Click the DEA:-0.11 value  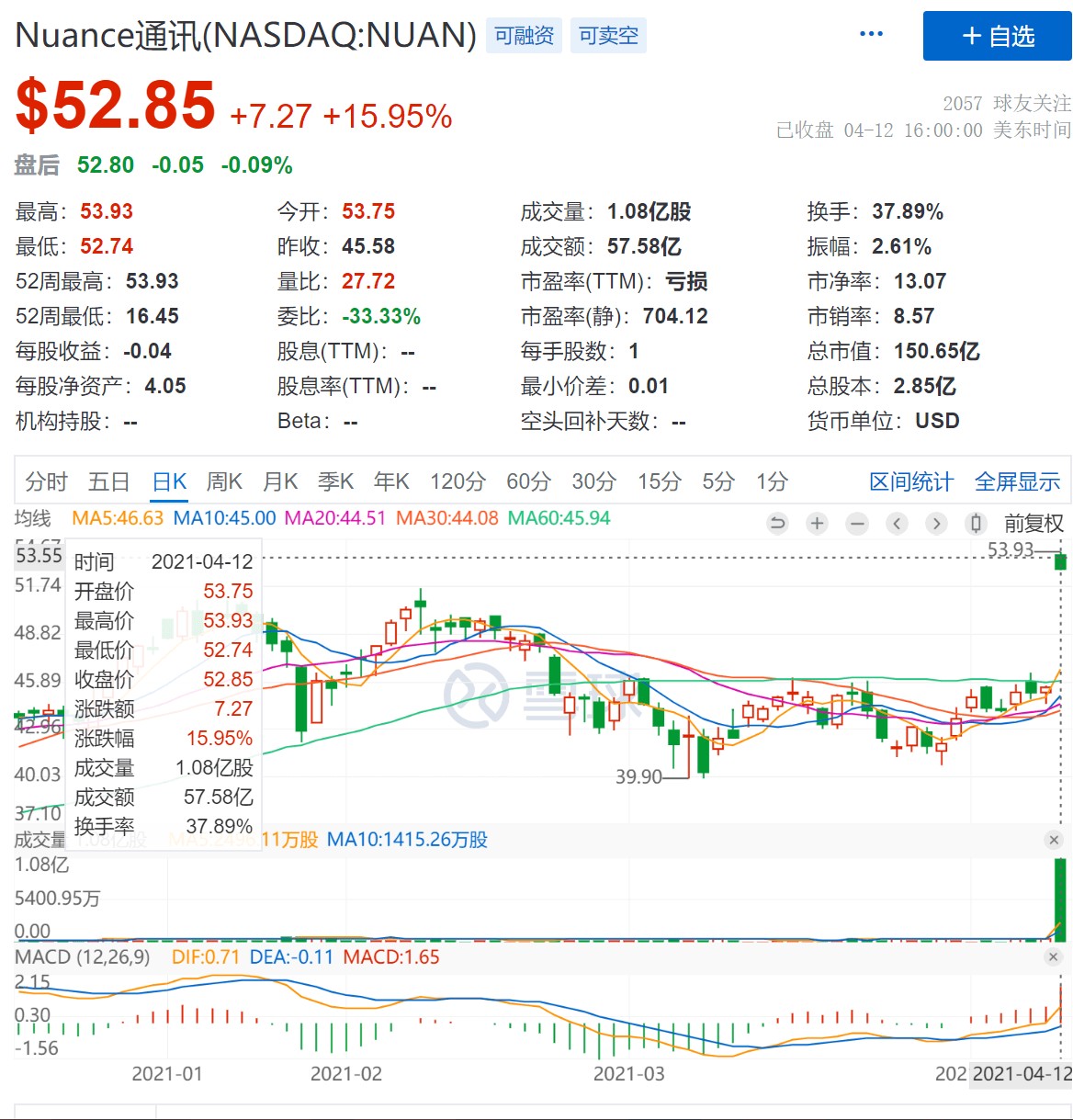click(291, 957)
